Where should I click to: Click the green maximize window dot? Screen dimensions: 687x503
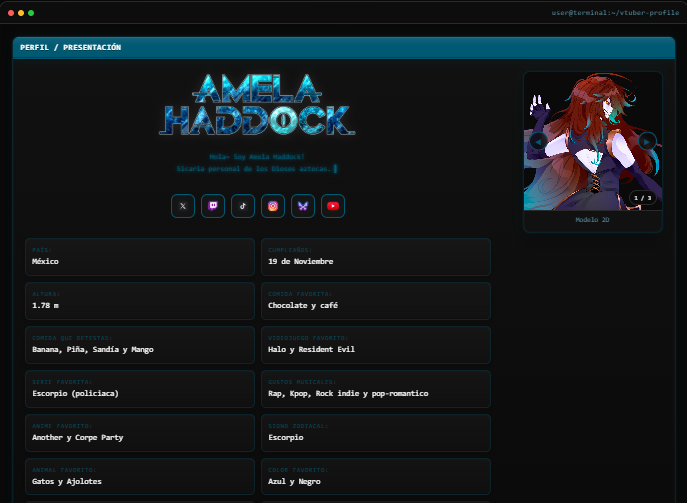pyautogui.click(x=31, y=13)
